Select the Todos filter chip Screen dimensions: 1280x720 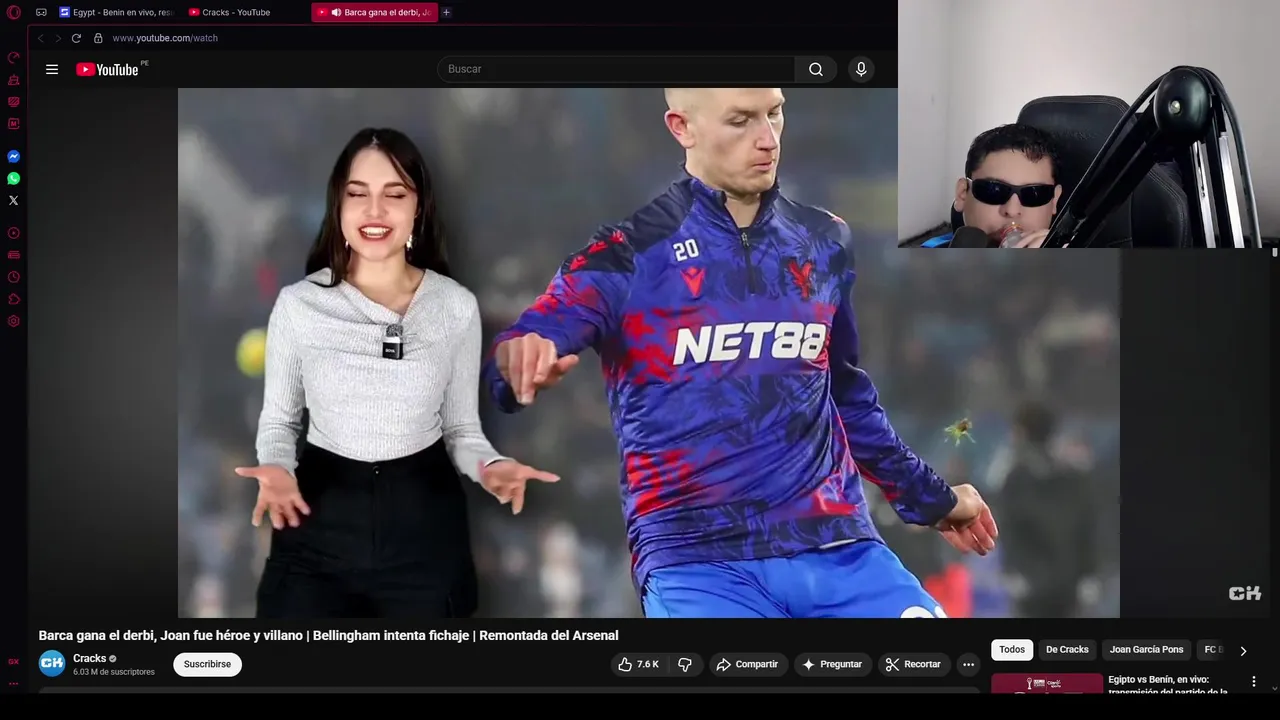(x=1012, y=650)
